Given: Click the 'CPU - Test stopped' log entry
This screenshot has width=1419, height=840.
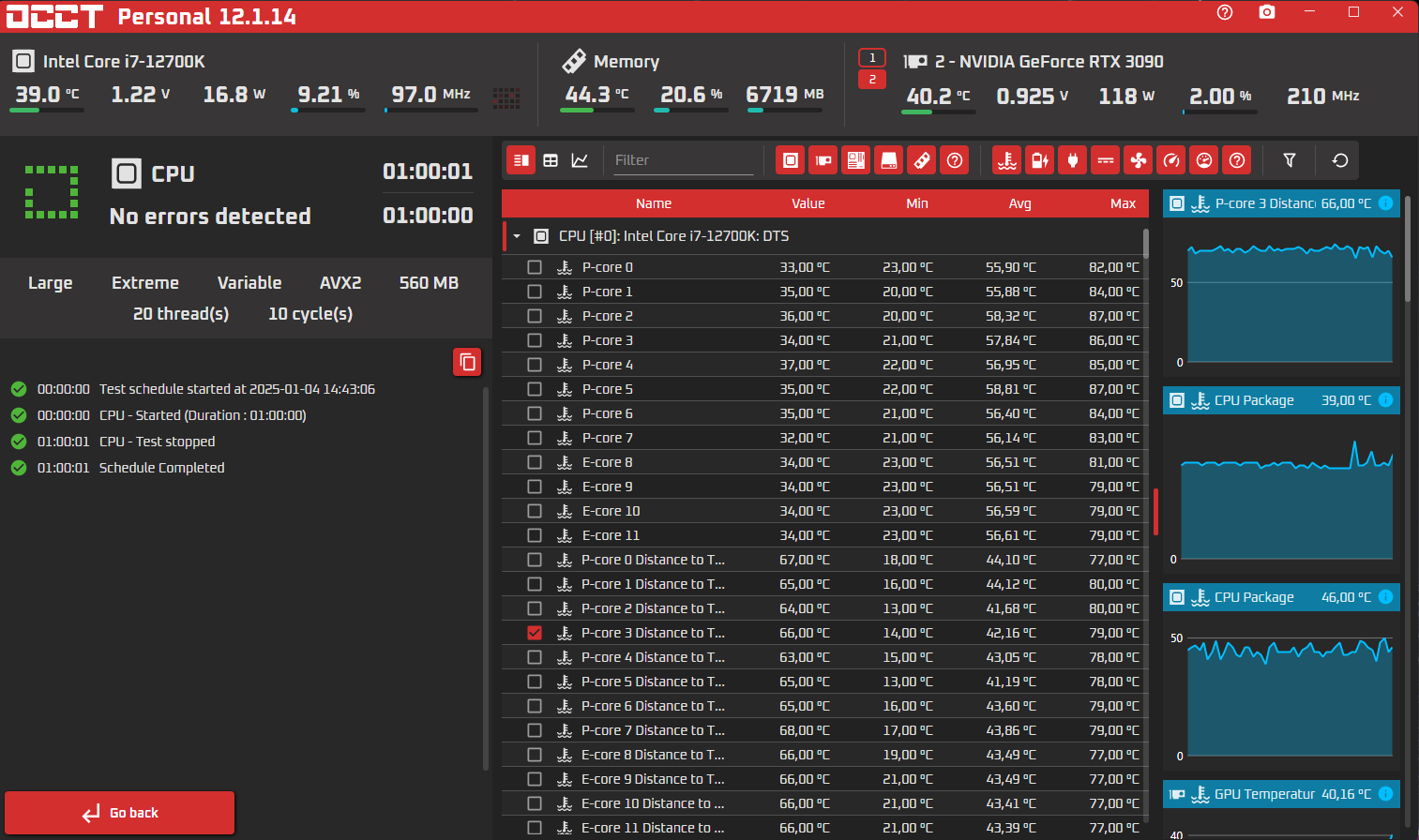Looking at the screenshot, I should click(157, 442).
